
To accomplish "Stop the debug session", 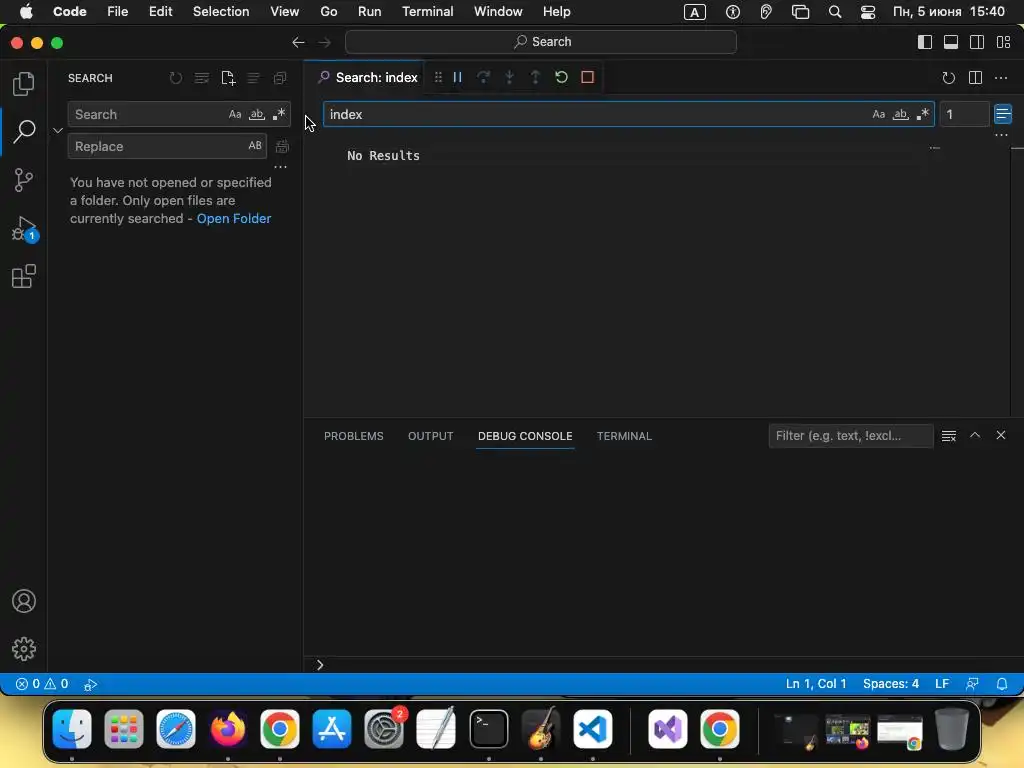I will pyautogui.click(x=587, y=77).
